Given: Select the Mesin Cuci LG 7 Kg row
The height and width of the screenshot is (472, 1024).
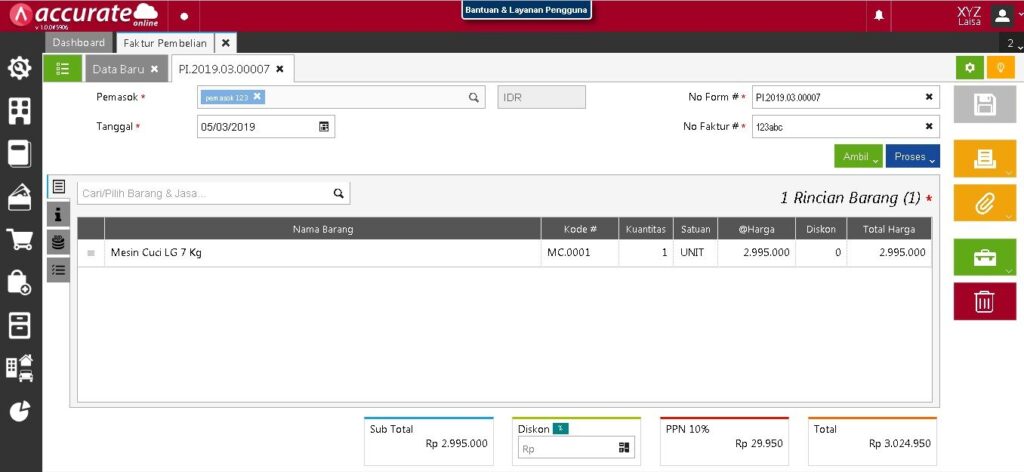Looking at the screenshot, I should (320, 253).
